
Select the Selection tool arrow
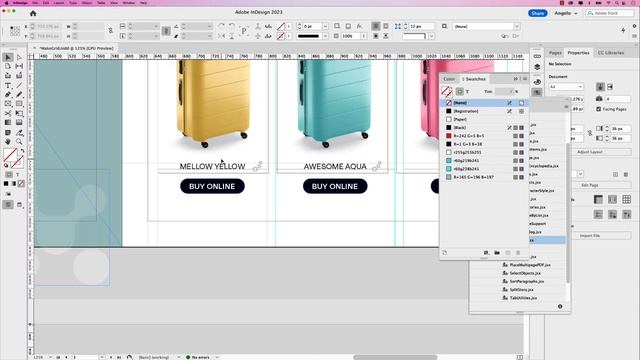click(8, 58)
